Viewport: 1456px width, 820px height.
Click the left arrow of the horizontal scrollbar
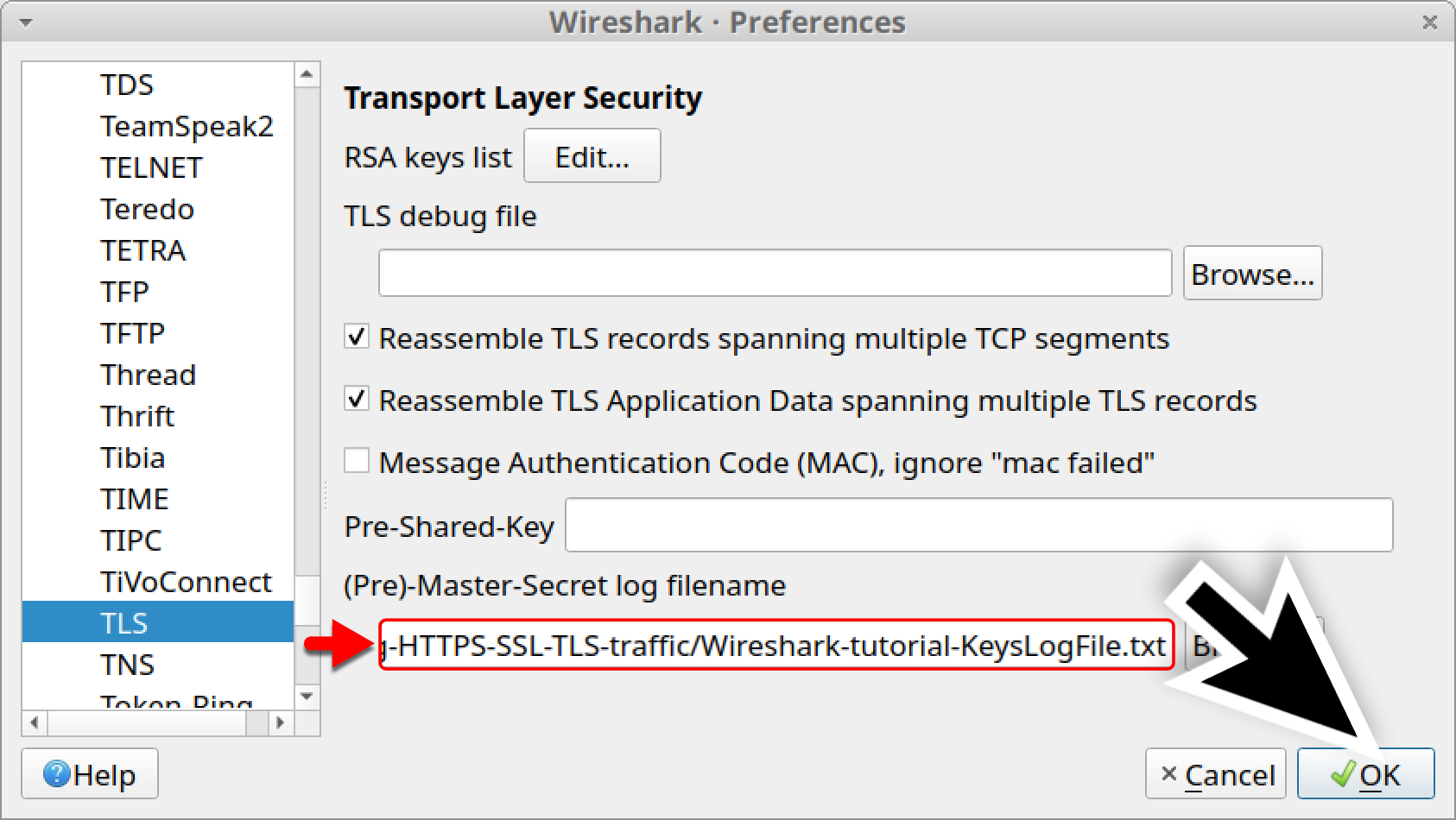tap(32, 724)
